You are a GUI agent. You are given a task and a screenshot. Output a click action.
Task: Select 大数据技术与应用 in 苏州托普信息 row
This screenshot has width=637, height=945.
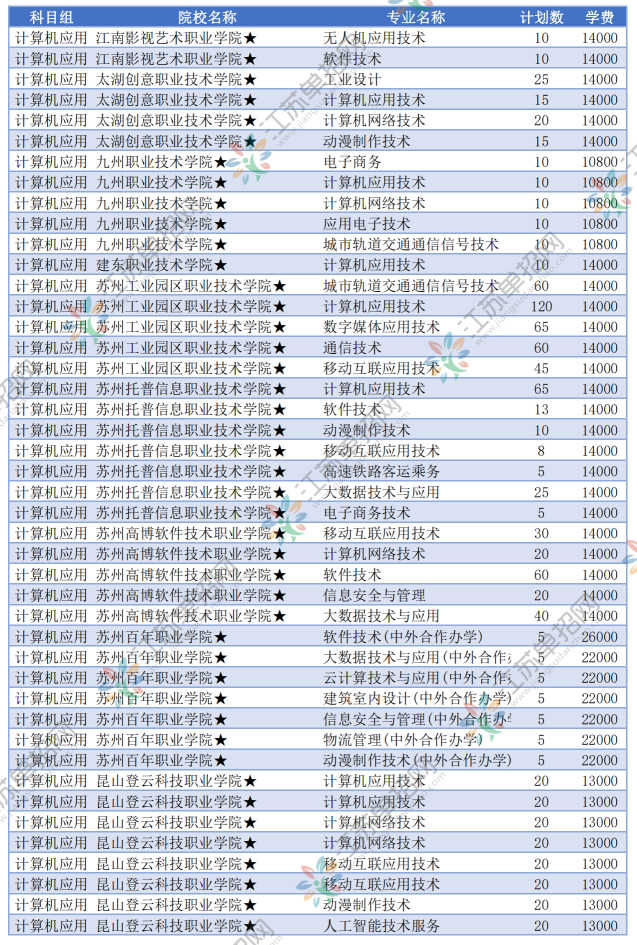381,492
